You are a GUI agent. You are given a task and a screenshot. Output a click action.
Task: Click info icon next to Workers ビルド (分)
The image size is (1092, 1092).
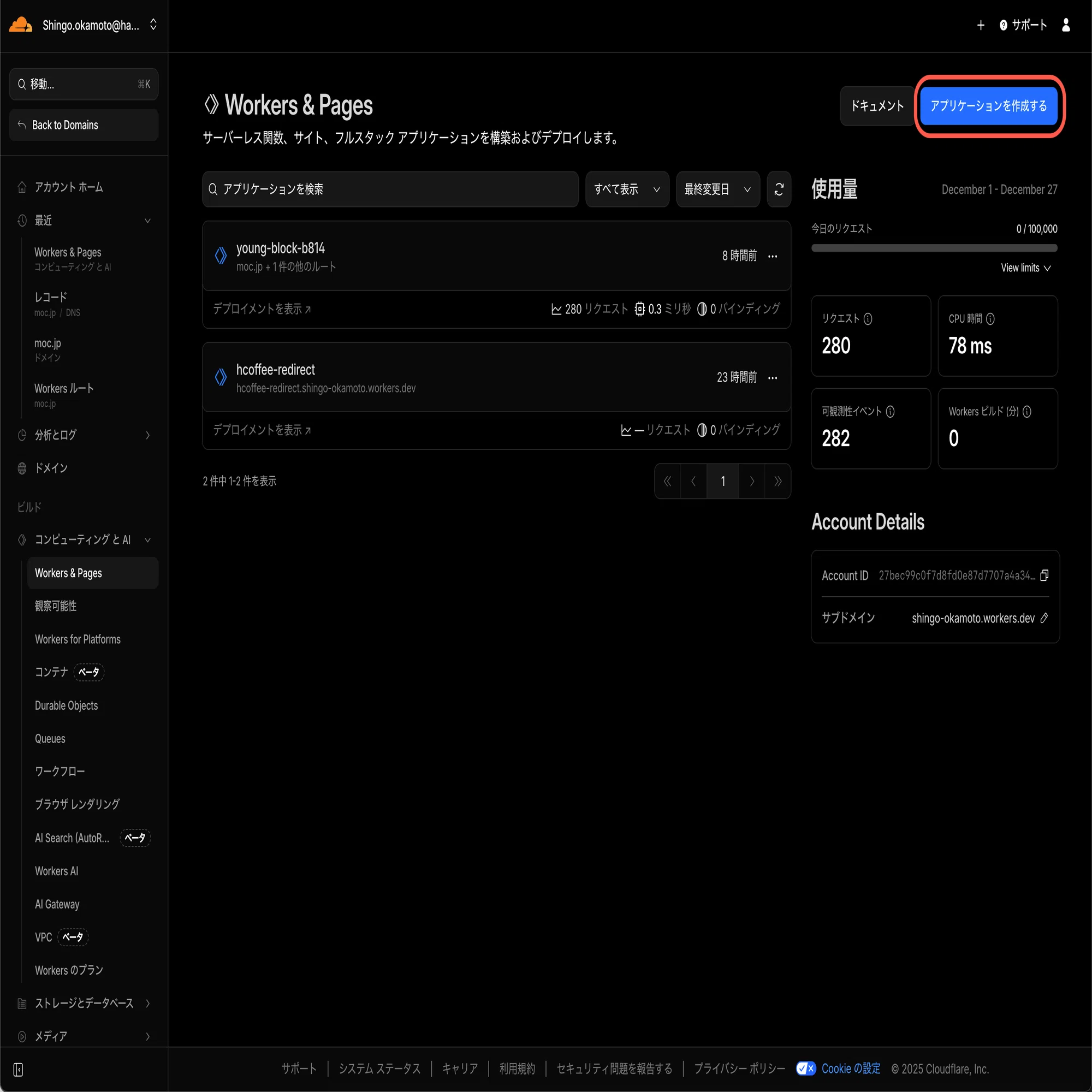point(1026,412)
